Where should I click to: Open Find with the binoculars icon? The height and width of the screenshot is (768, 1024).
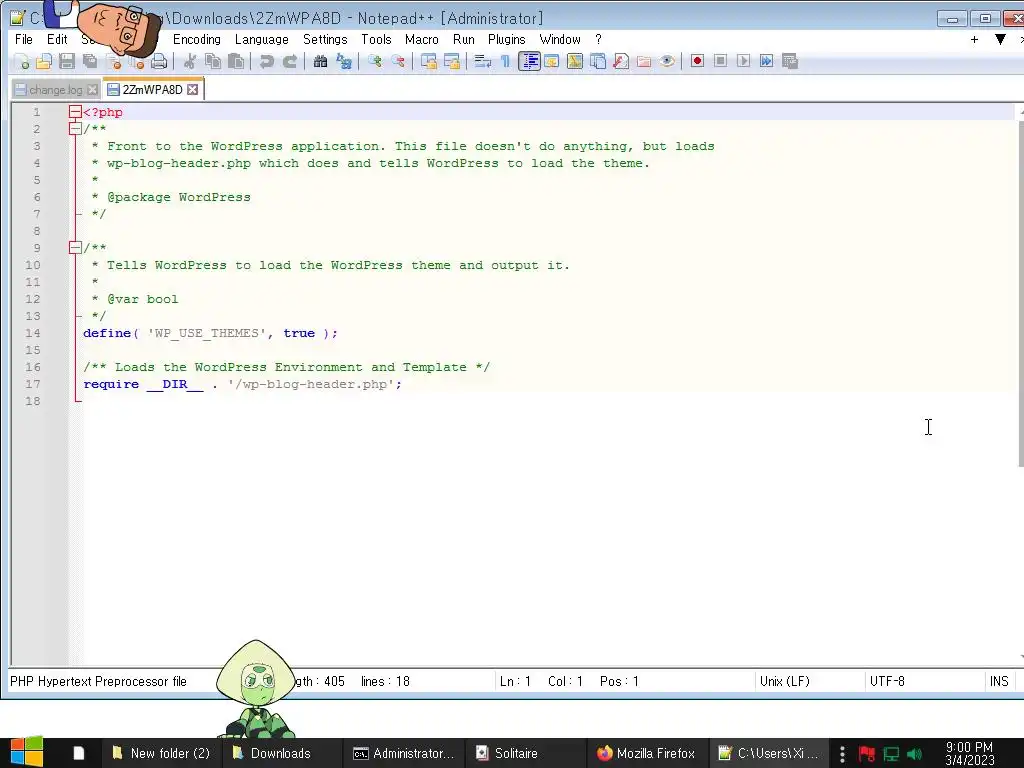[x=321, y=61]
